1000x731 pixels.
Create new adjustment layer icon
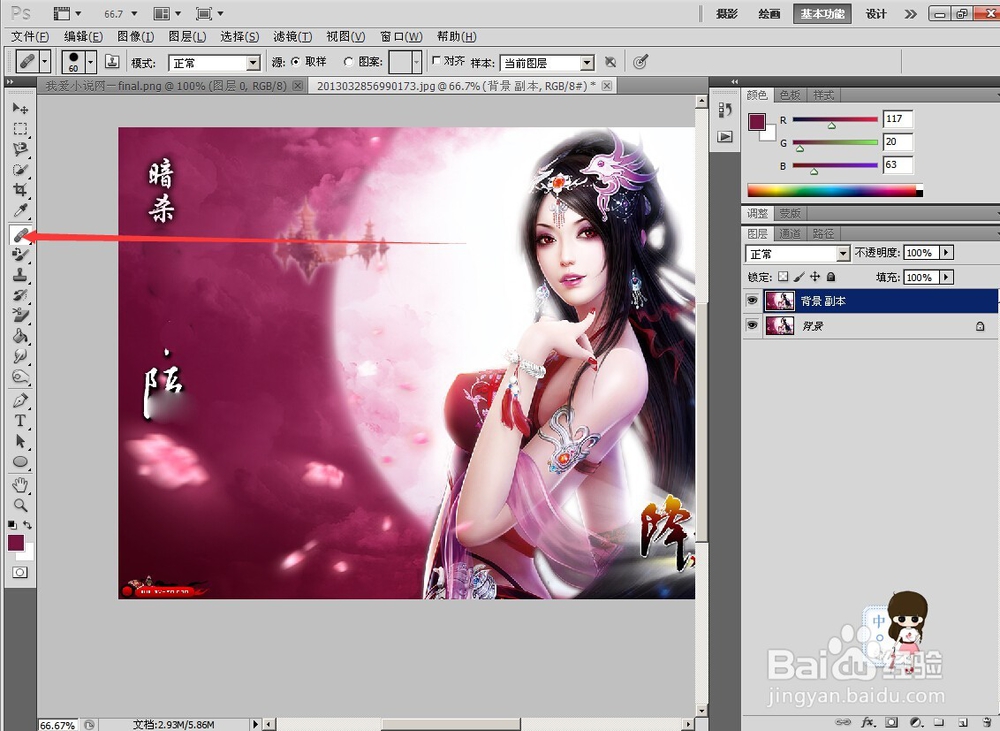tap(916, 723)
